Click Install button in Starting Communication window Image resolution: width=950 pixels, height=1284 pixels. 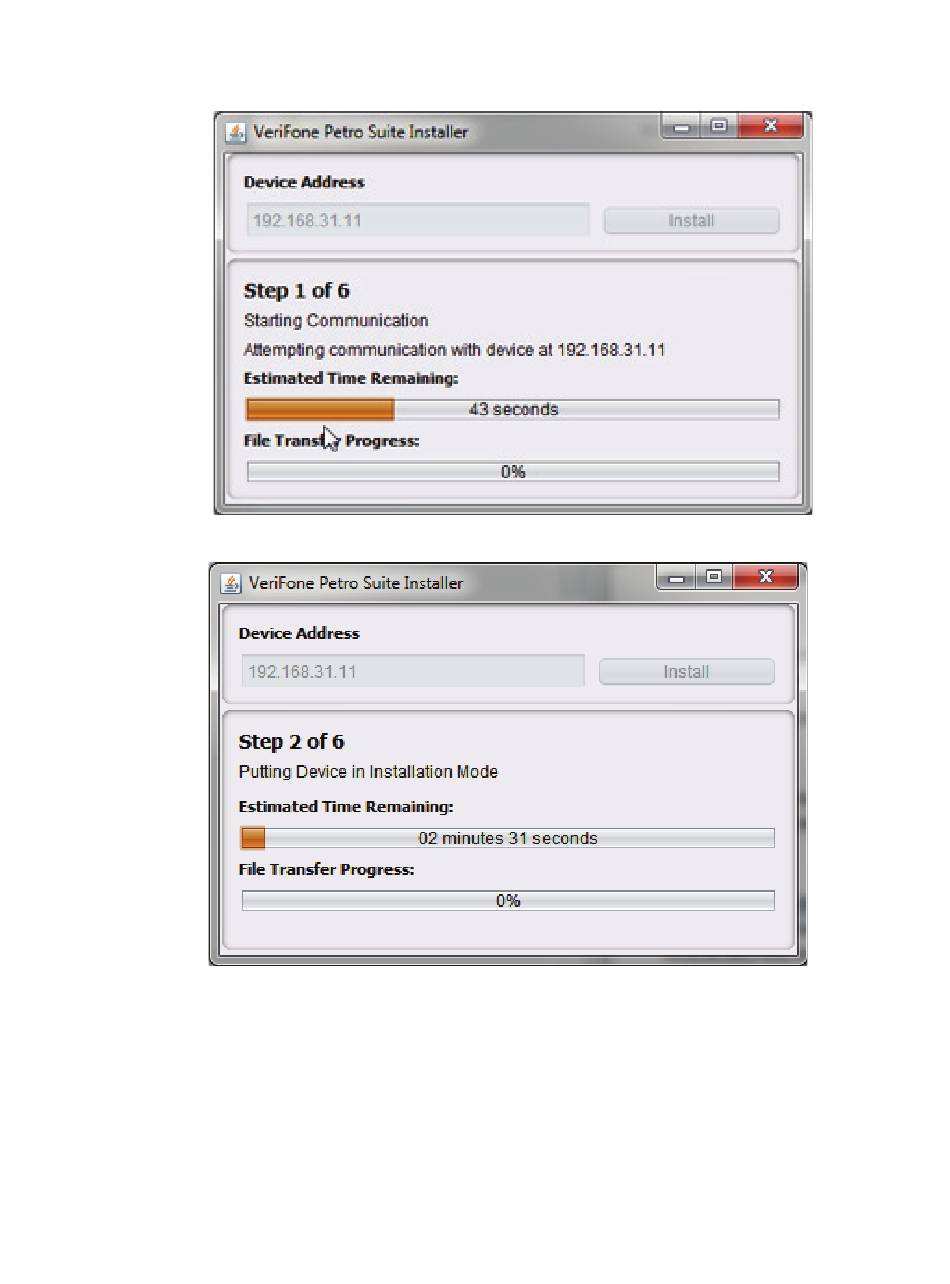(x=691, y=221)
